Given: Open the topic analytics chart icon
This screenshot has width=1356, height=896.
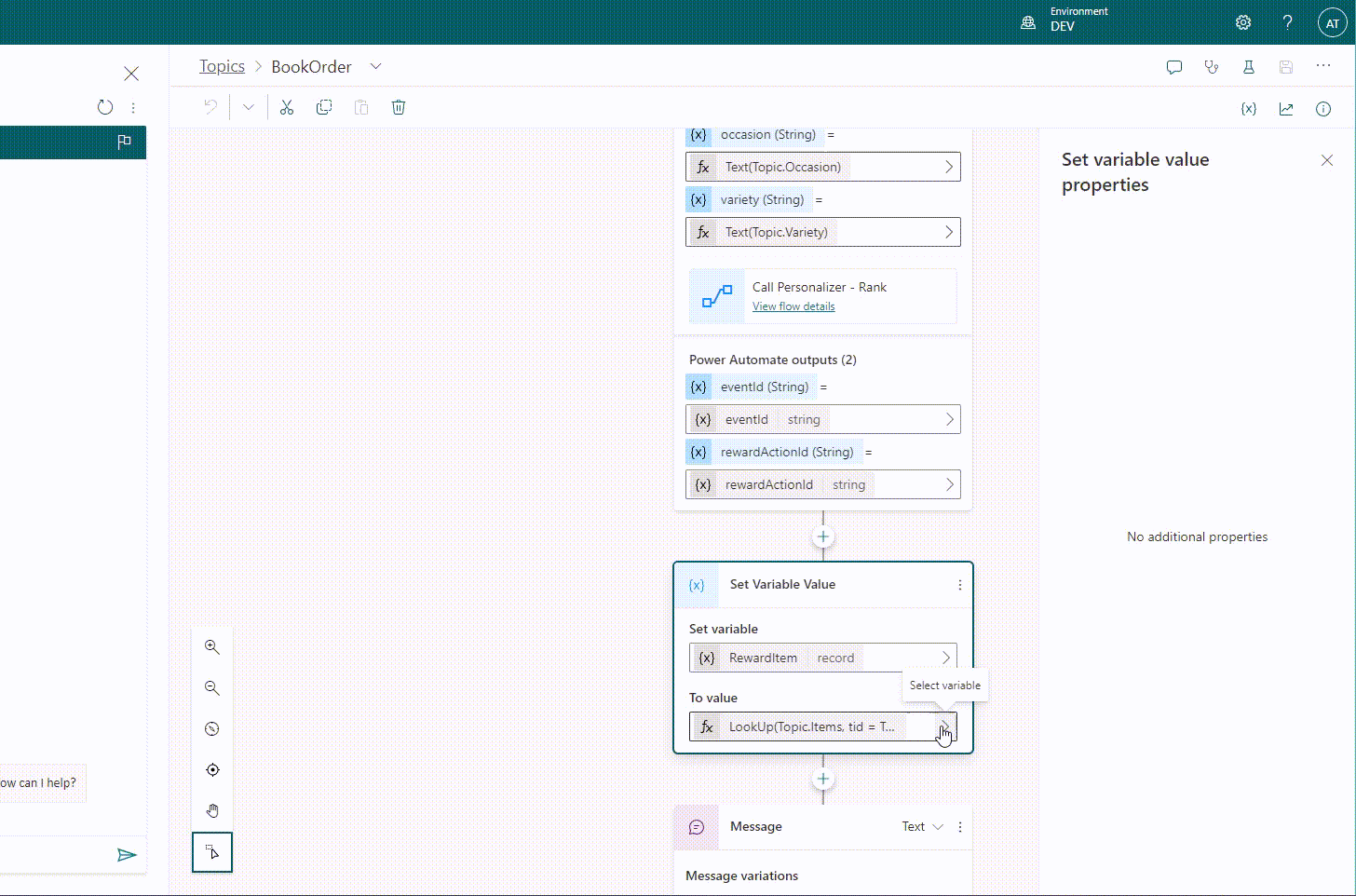Looking at the screenshot, I should pos(1286,108).
